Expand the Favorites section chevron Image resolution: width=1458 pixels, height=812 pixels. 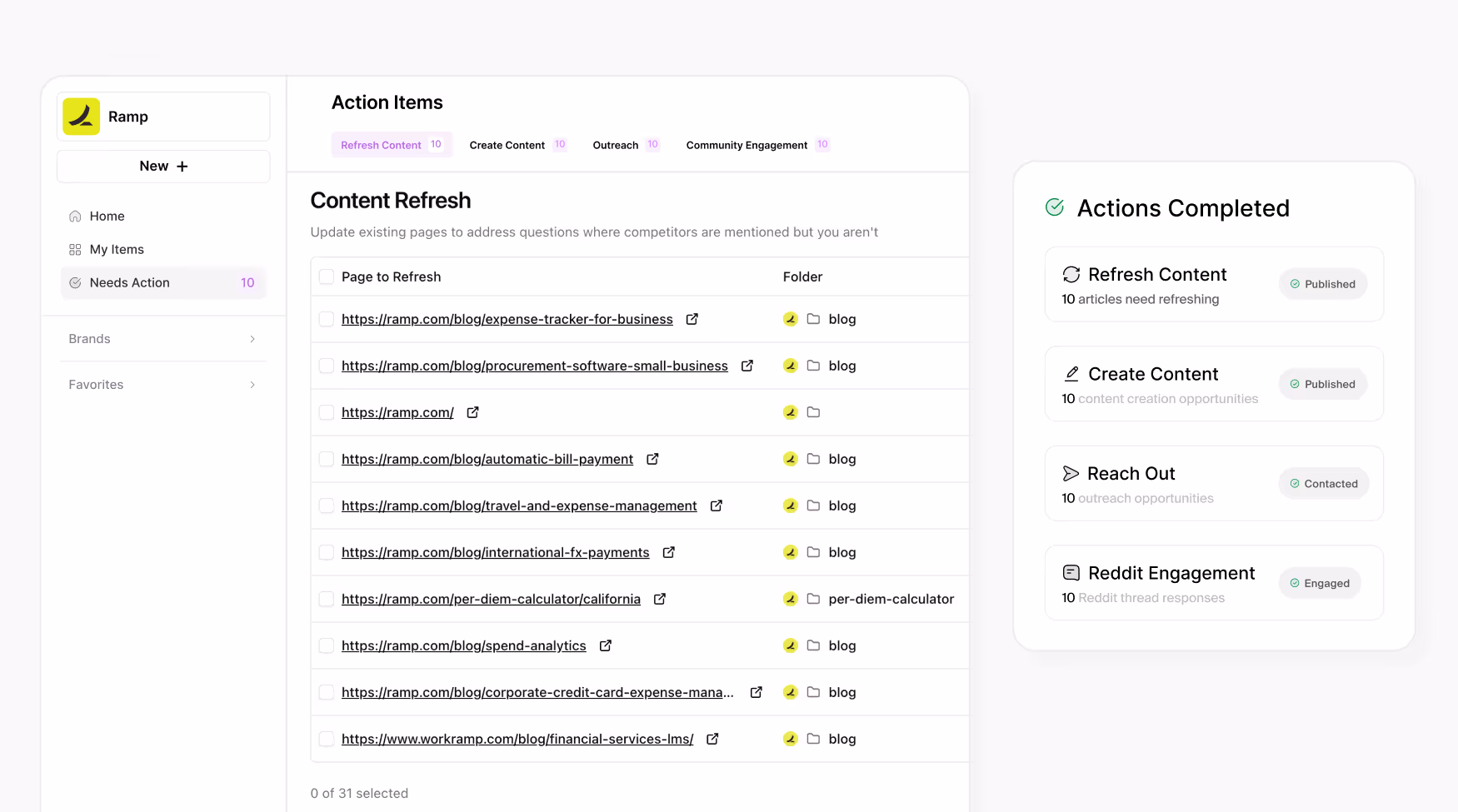[252, 385]
